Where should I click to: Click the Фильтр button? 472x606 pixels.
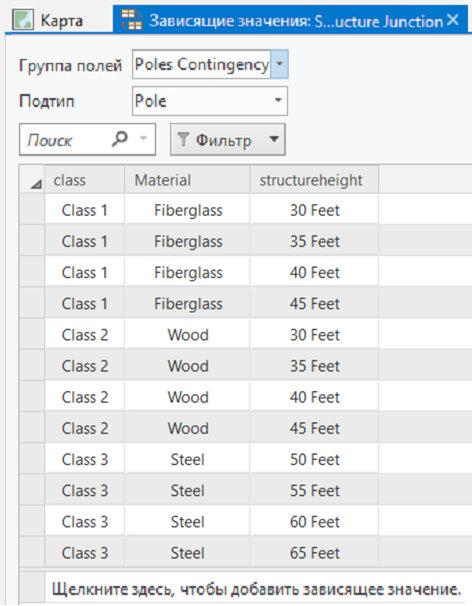click(228, 140)
